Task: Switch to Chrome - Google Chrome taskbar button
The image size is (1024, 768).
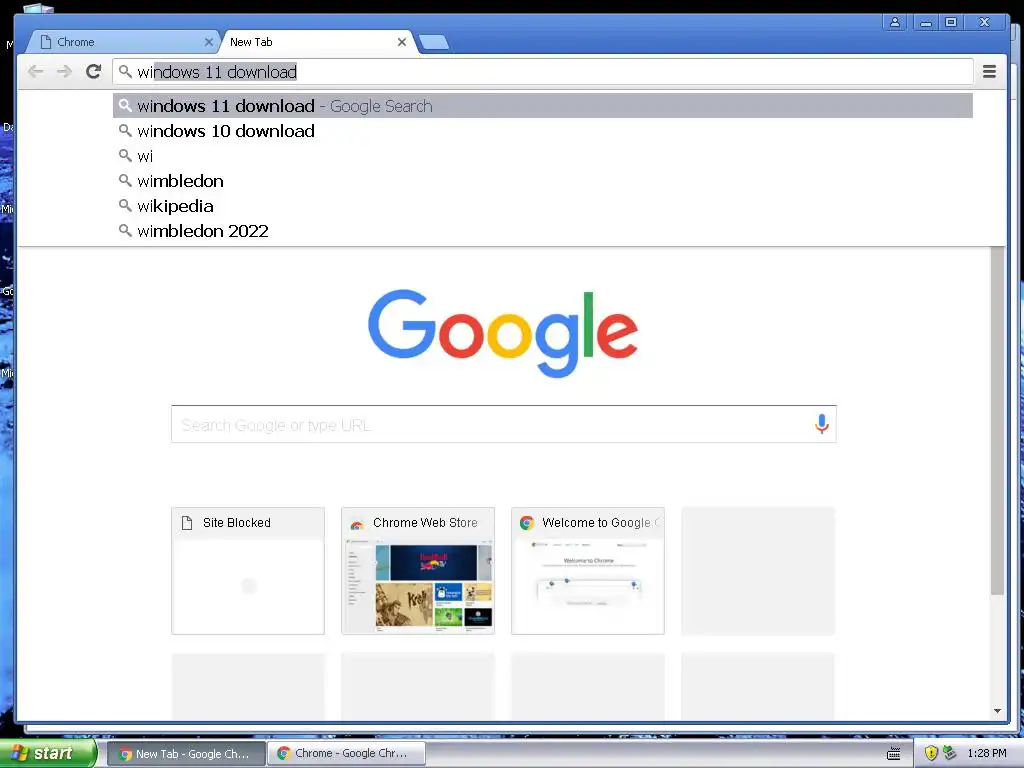Action: [x=346, y=754]
